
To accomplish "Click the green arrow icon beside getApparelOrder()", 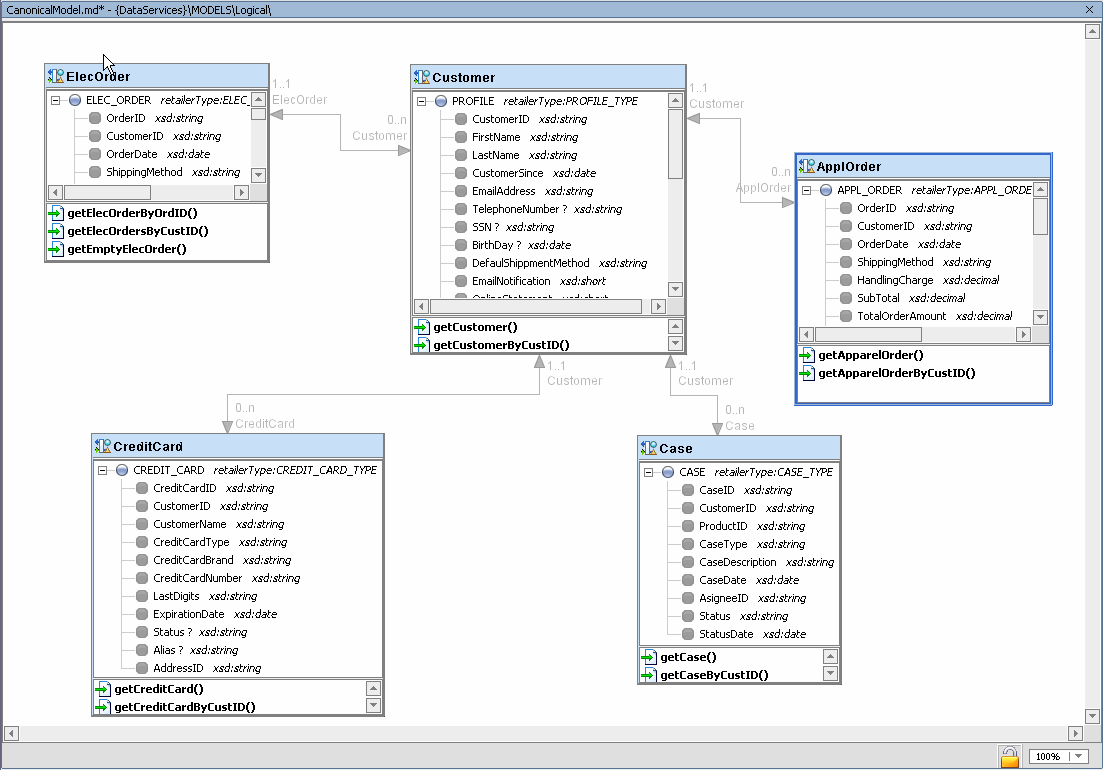I will (806, 355).
